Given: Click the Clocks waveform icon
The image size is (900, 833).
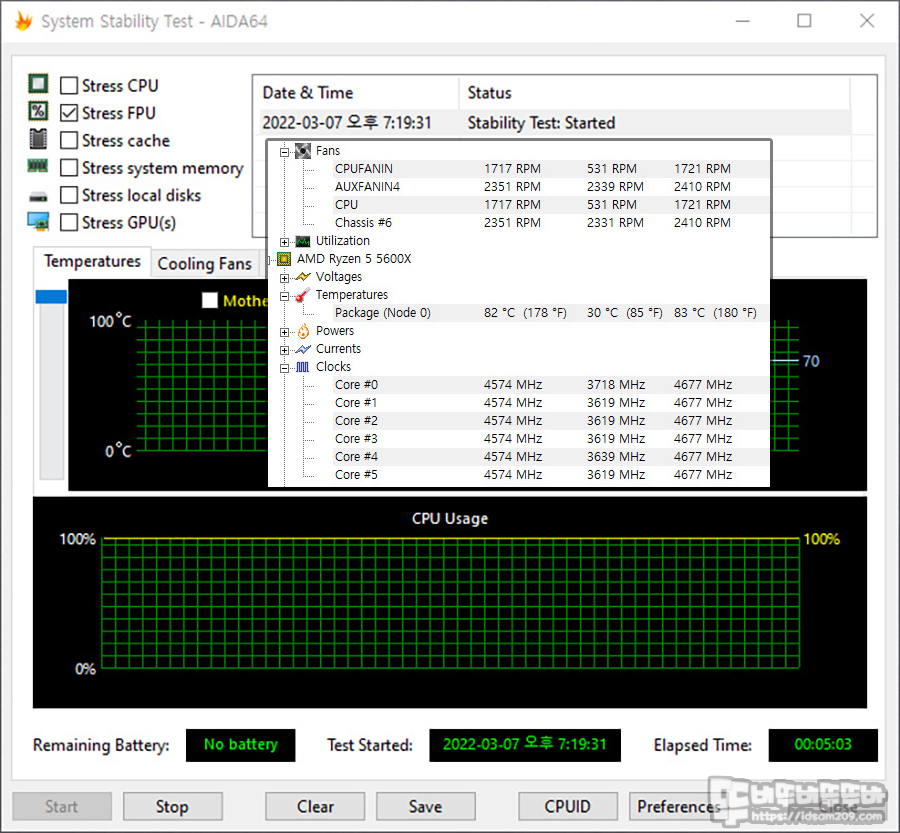Looking at the screenshot, I should click(x=302, y=367).
